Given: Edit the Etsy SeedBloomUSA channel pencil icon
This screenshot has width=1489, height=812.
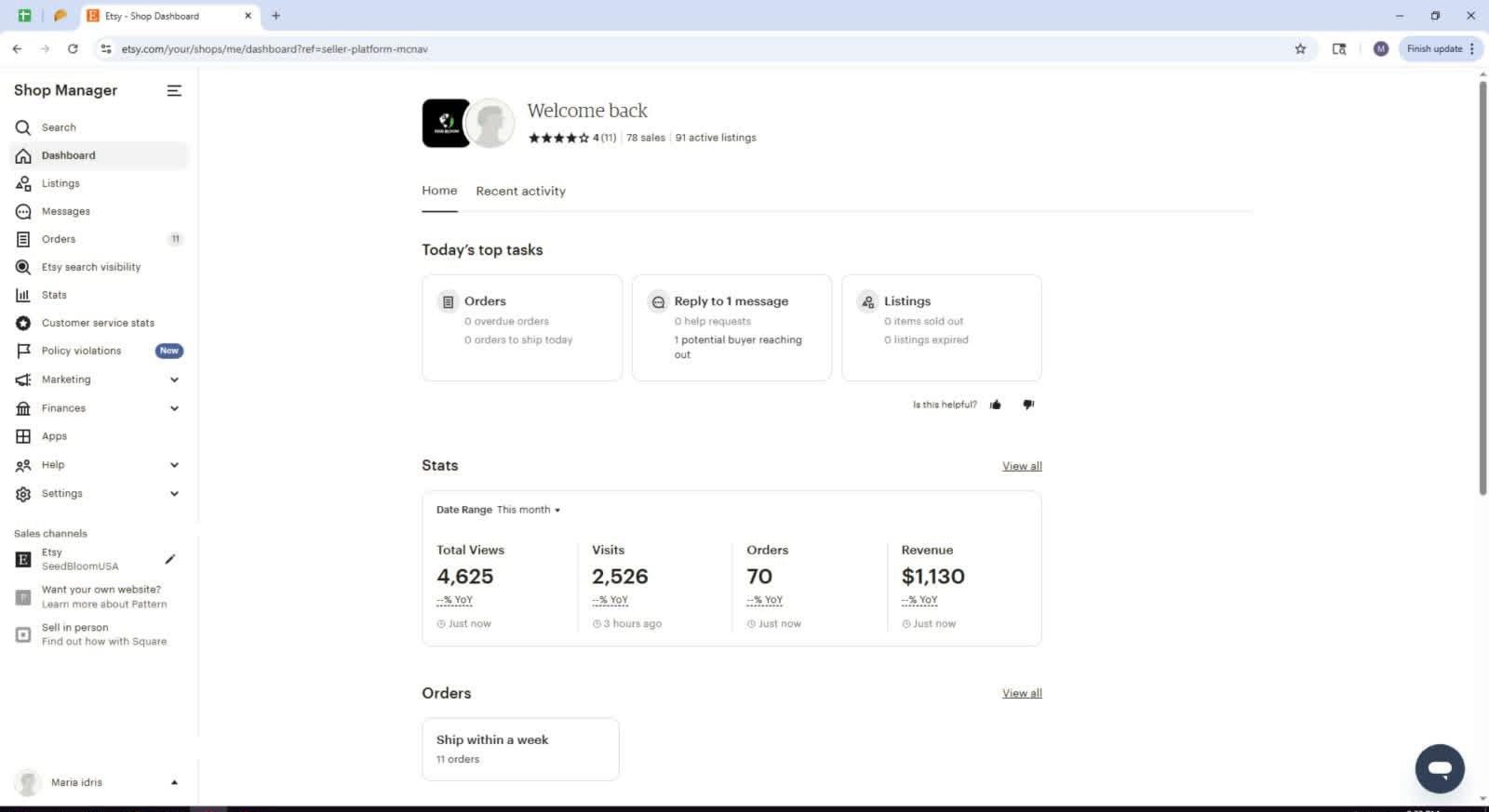Looking at the screenshot, I should (169, 559).
